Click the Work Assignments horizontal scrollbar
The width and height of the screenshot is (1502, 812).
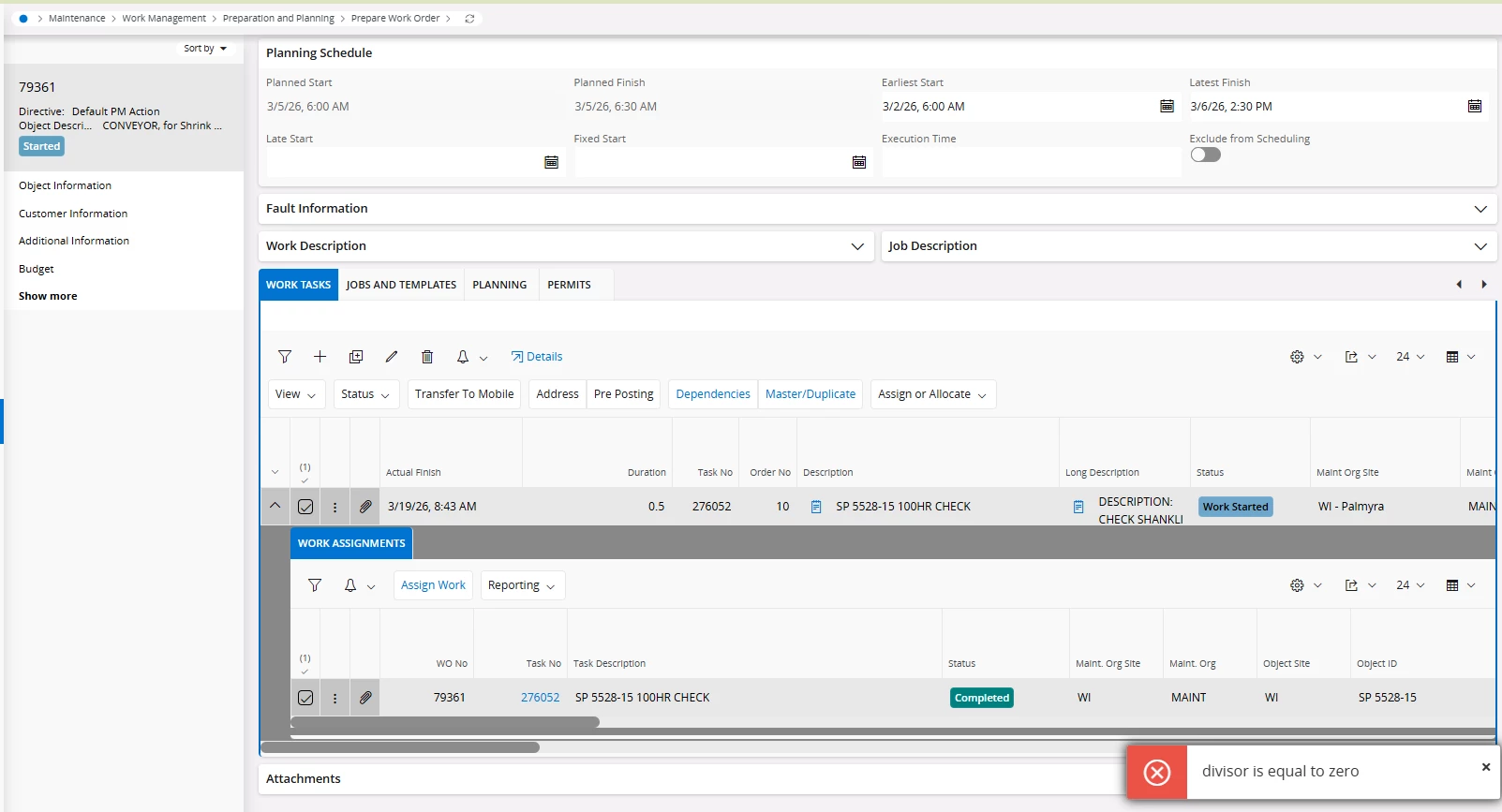click(445, 722)
